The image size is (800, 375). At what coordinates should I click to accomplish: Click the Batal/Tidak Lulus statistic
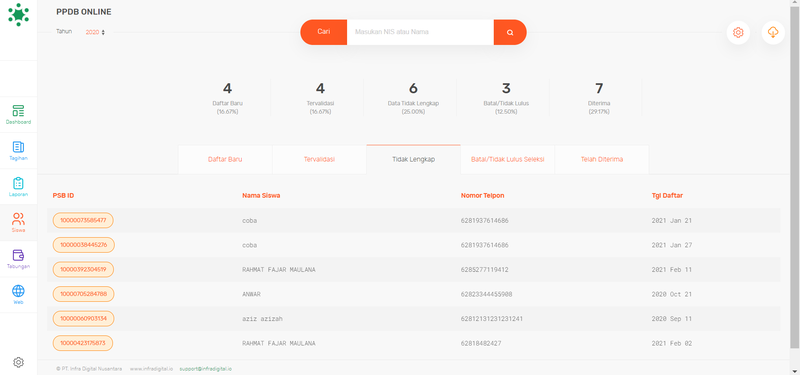[506, 97]
